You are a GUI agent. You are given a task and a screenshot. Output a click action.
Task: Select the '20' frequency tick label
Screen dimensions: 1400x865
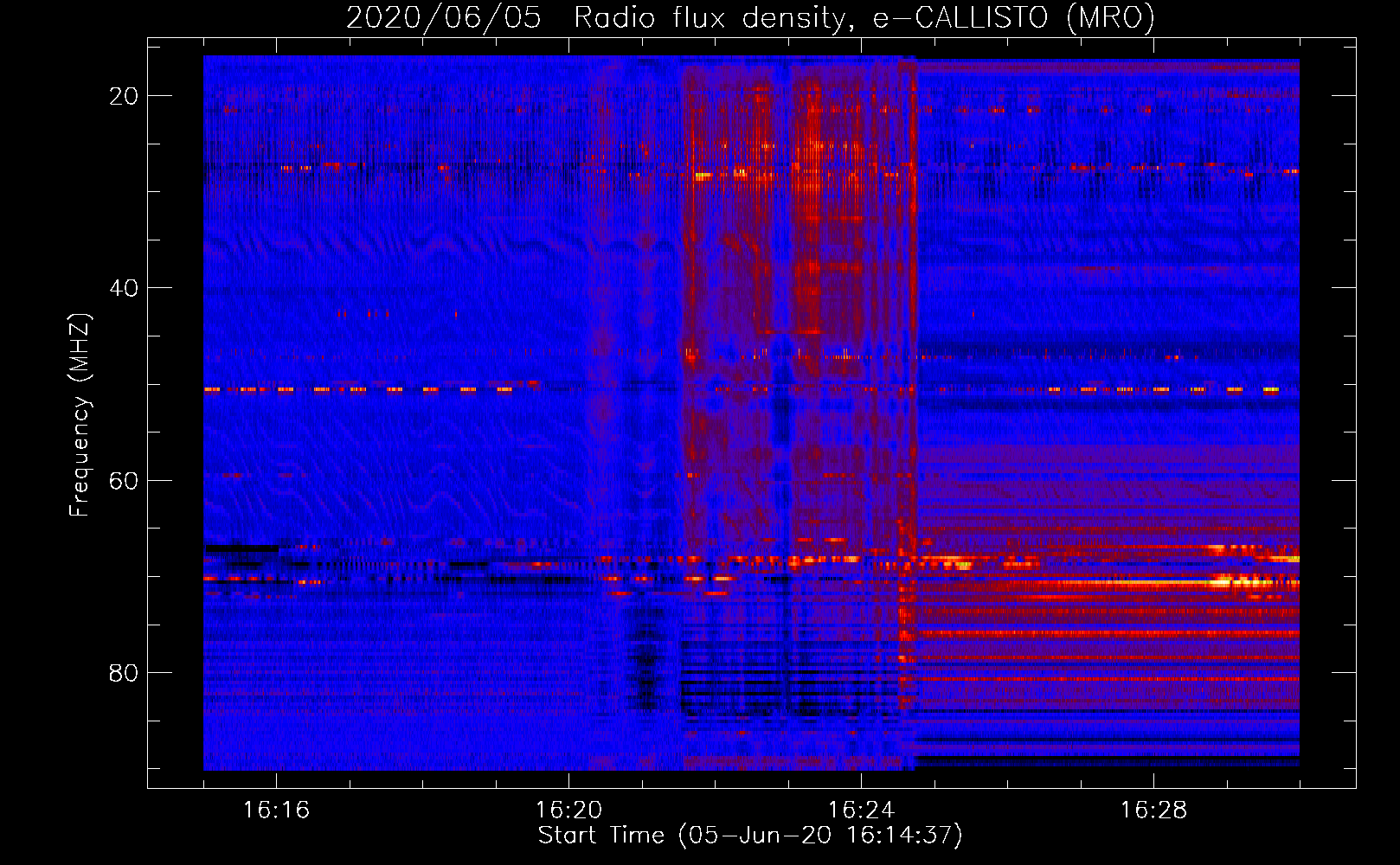click(124, 96)
